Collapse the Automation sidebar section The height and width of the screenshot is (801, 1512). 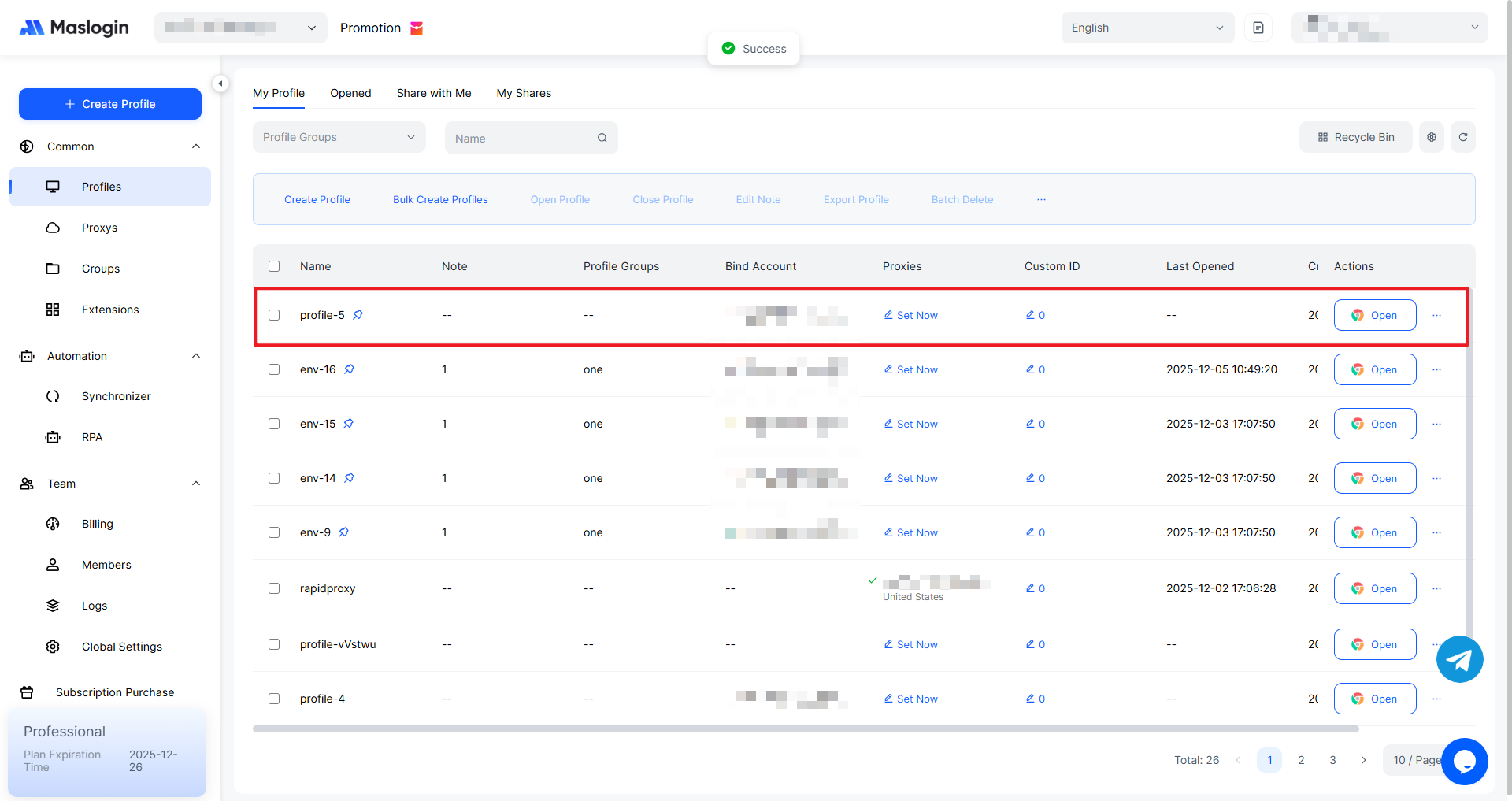point(196,356)
